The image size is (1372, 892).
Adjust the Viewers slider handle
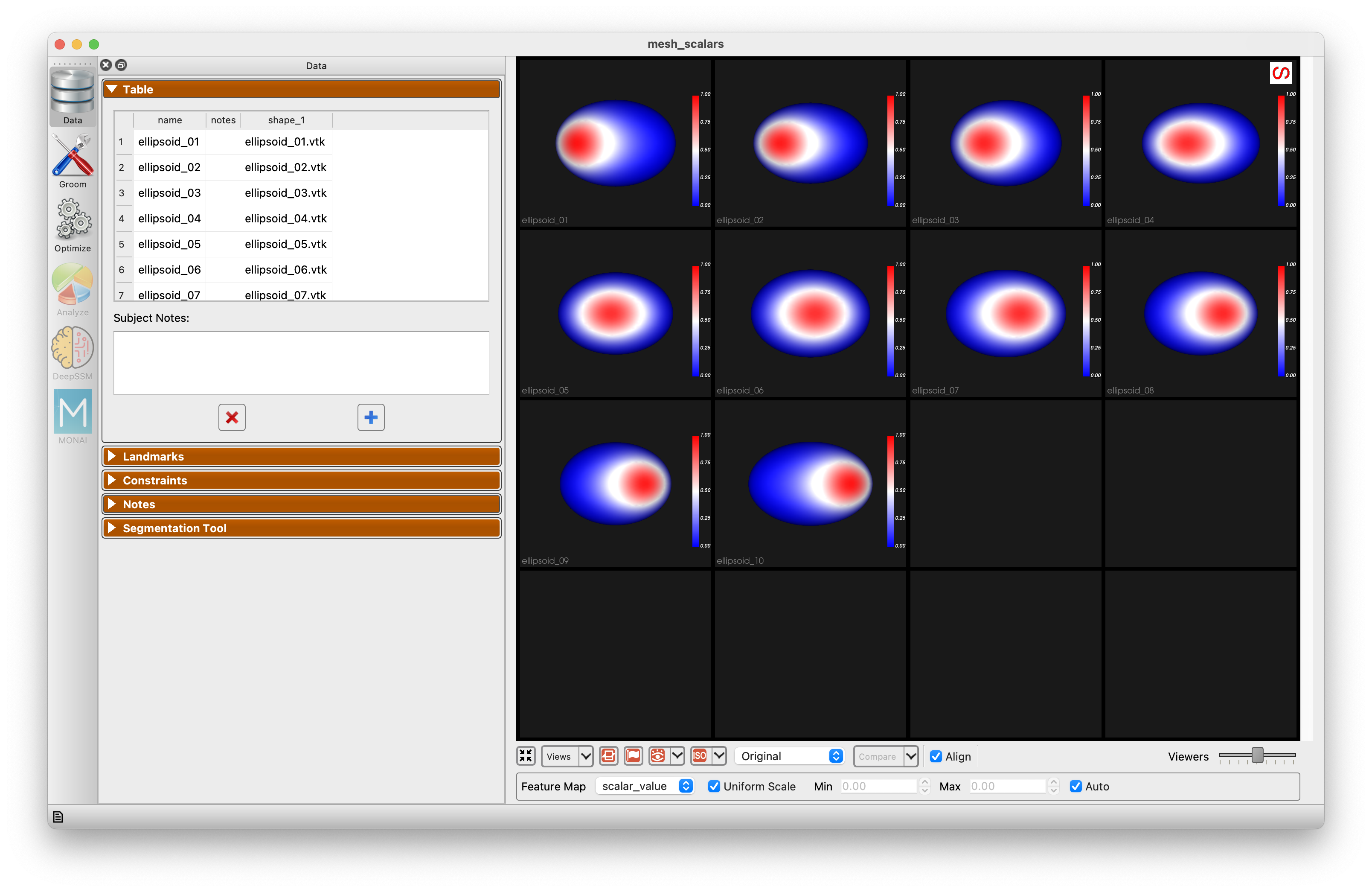click(x=1258, y=755)
